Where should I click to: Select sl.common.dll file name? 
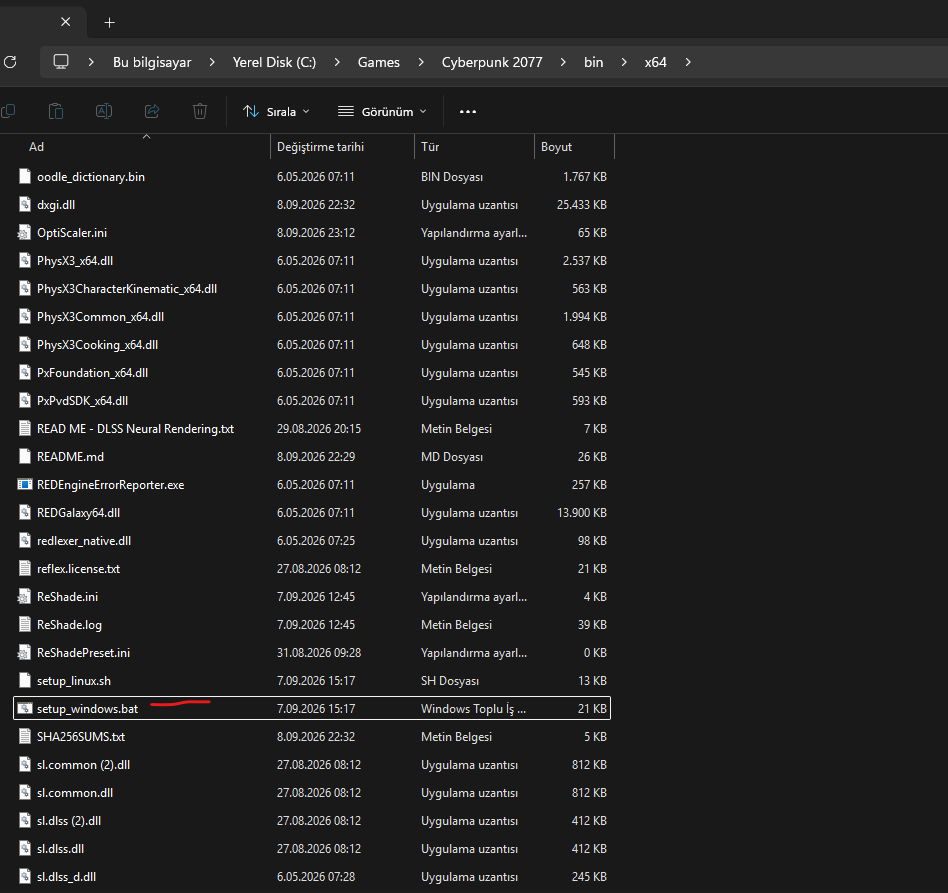75,793
